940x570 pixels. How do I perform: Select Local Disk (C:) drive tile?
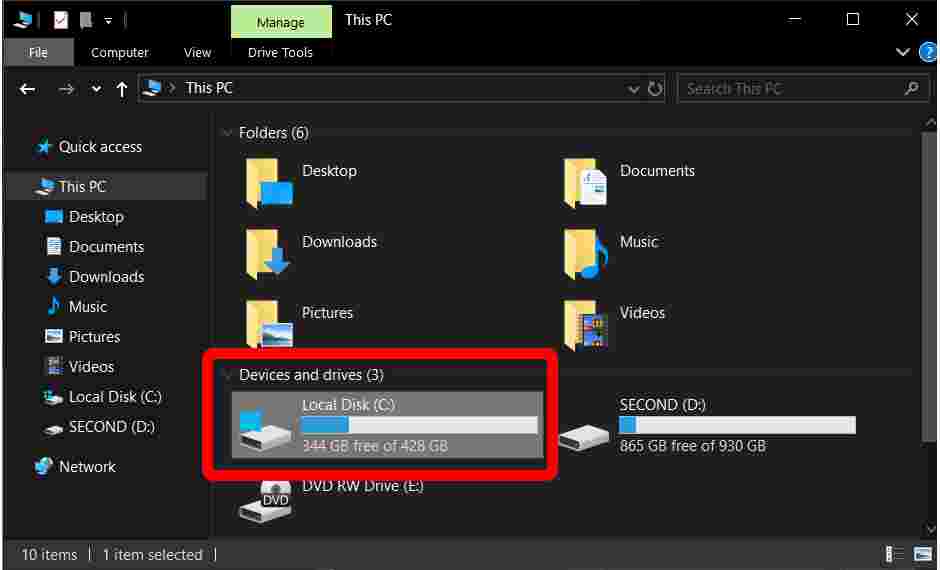click(387, 425)
